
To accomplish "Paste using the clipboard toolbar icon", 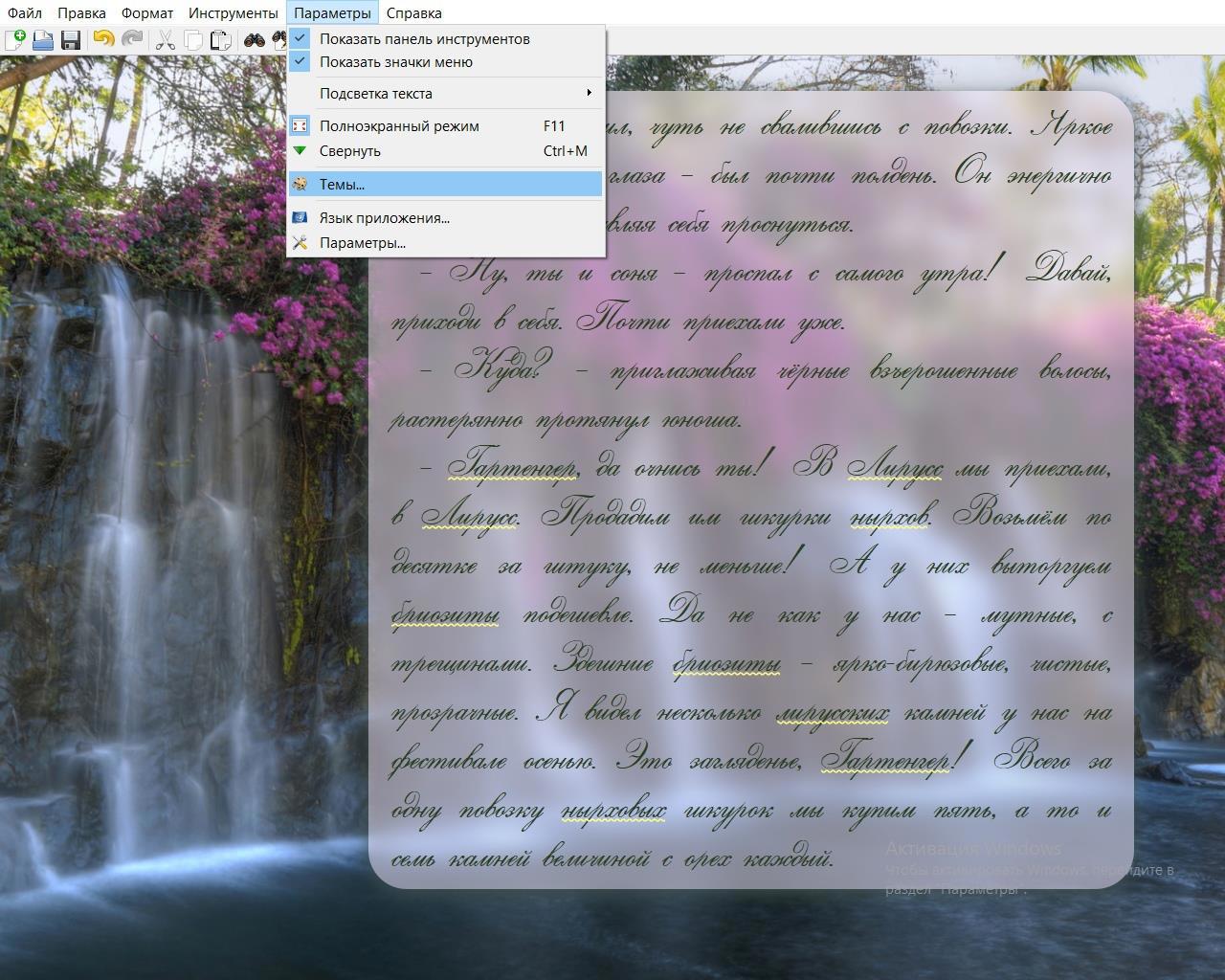I will click(220, 40).
